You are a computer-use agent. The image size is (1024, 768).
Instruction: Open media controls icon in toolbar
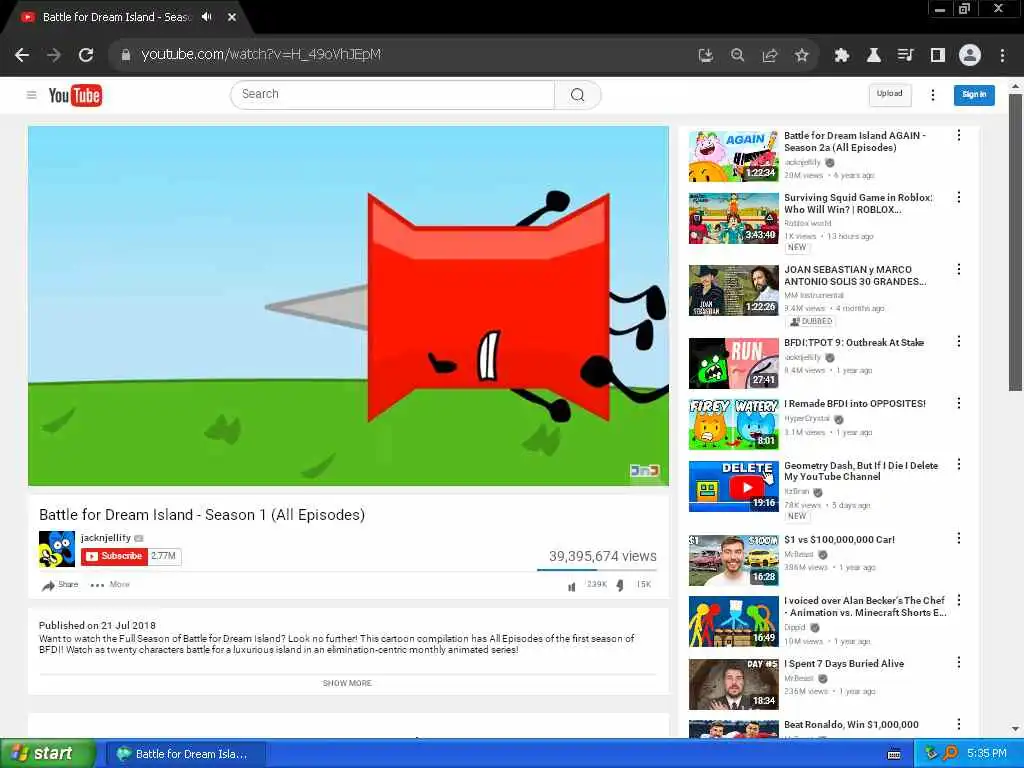point(905,56)
